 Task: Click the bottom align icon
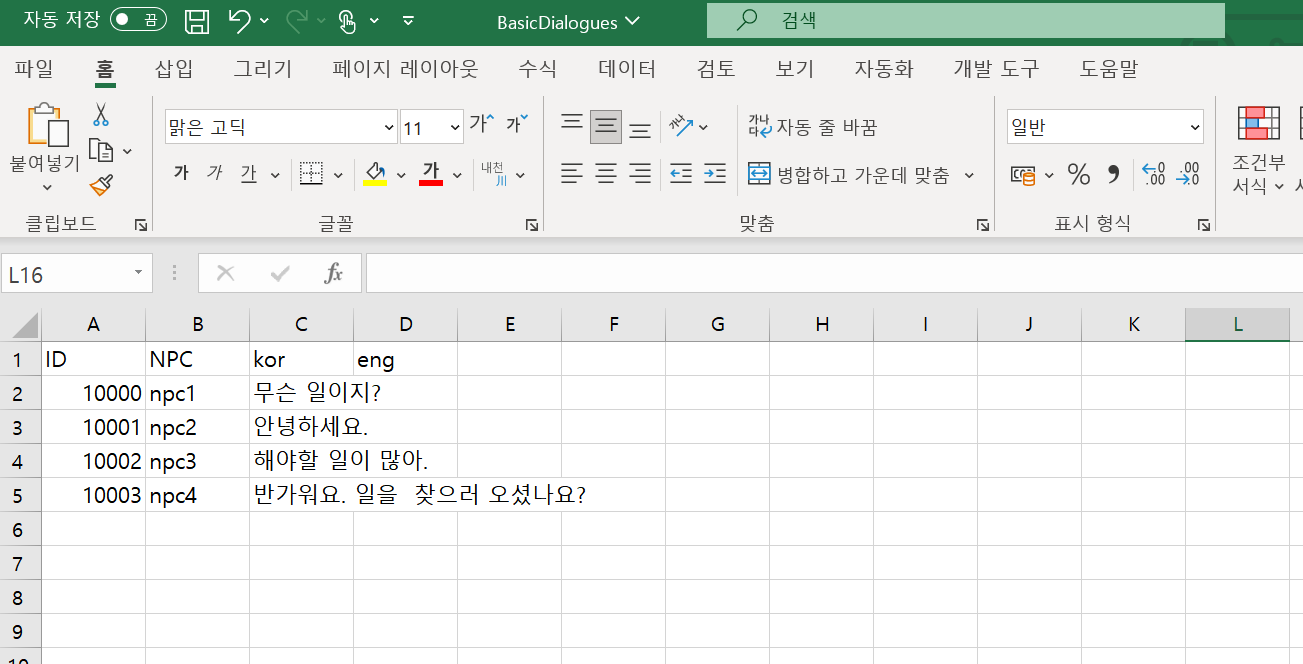(x=640, y=128)
